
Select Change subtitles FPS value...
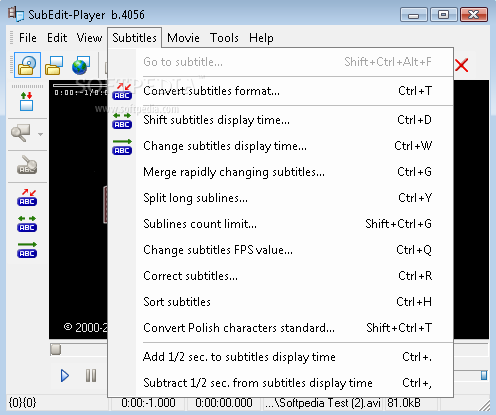coord(281,250)
